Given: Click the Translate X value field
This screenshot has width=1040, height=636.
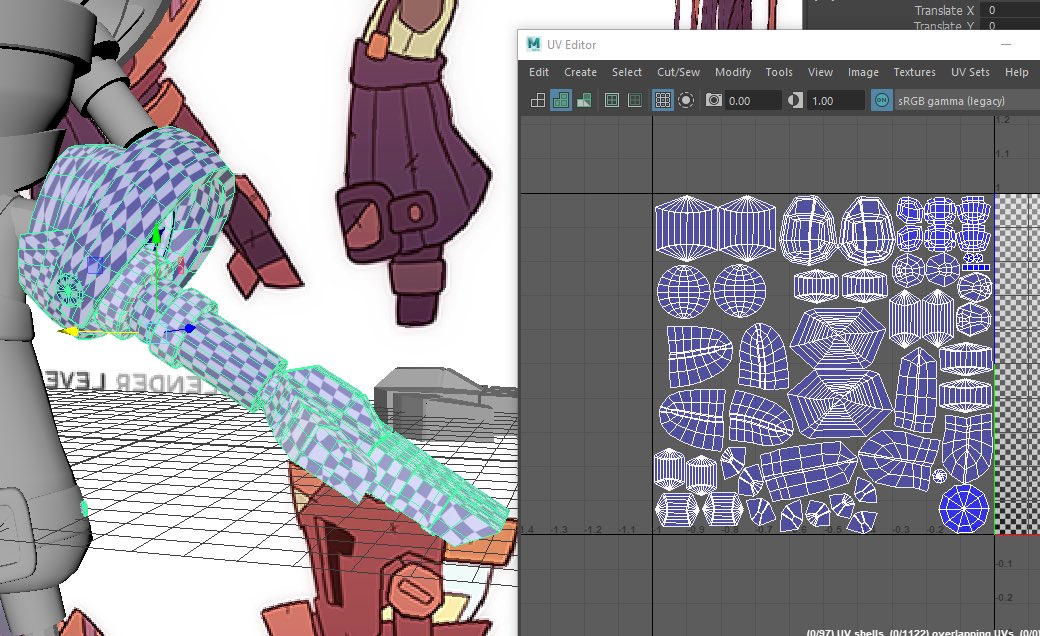Looking at the screenshot, I should (x=1010, y=10).
